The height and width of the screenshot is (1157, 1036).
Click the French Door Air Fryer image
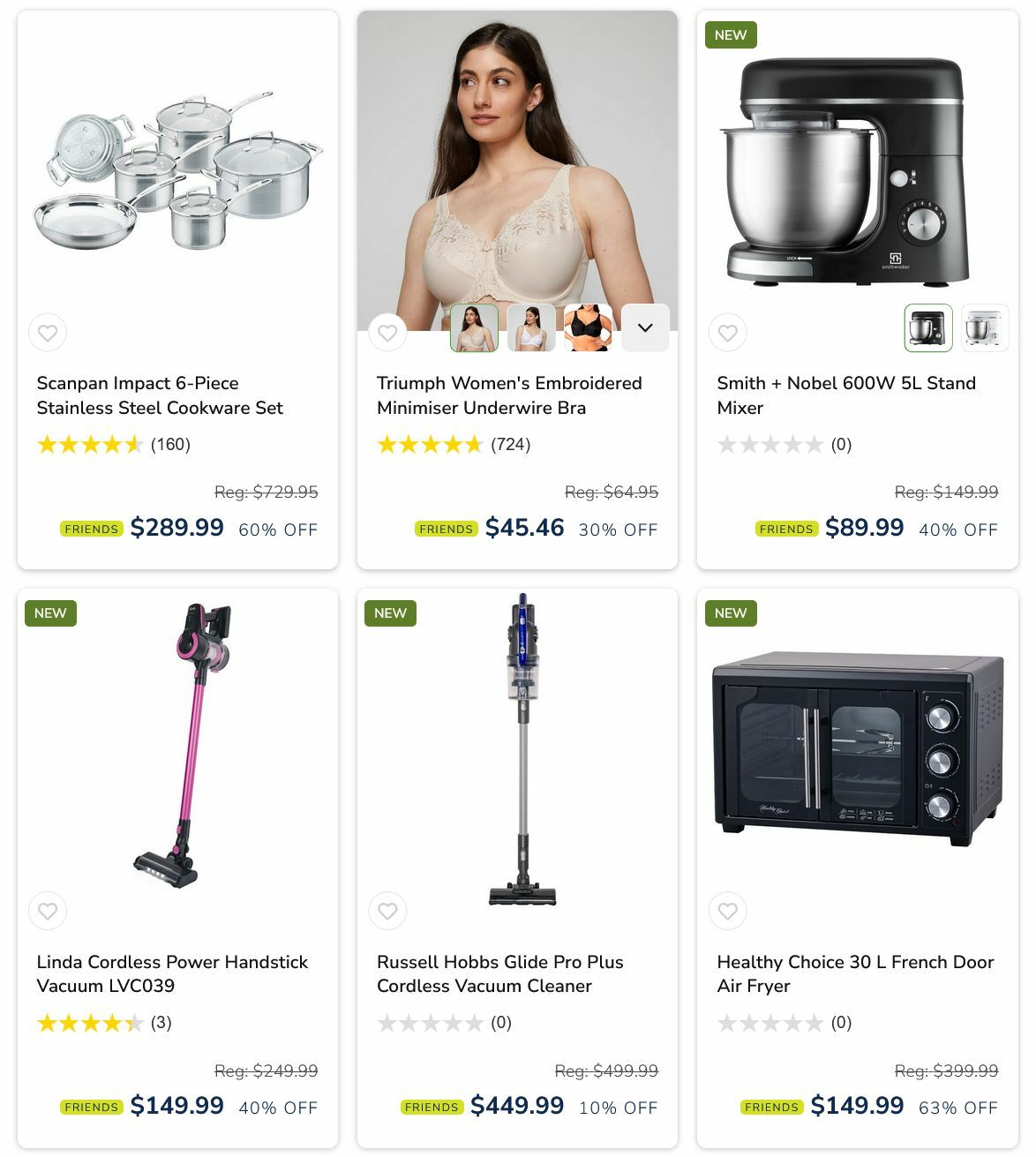[858, 748]
